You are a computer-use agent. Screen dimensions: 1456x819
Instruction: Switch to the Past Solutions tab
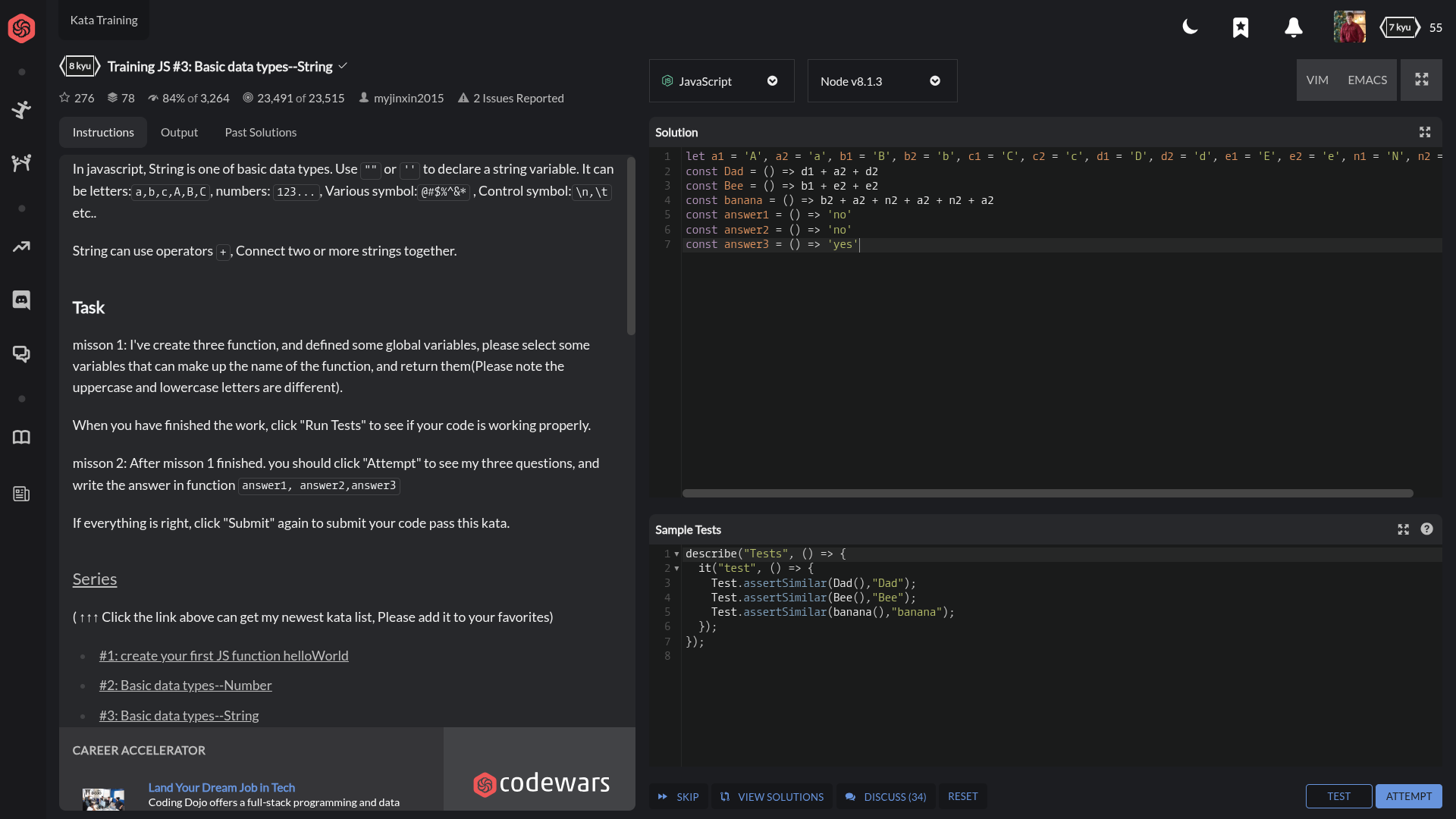[260, 132]
